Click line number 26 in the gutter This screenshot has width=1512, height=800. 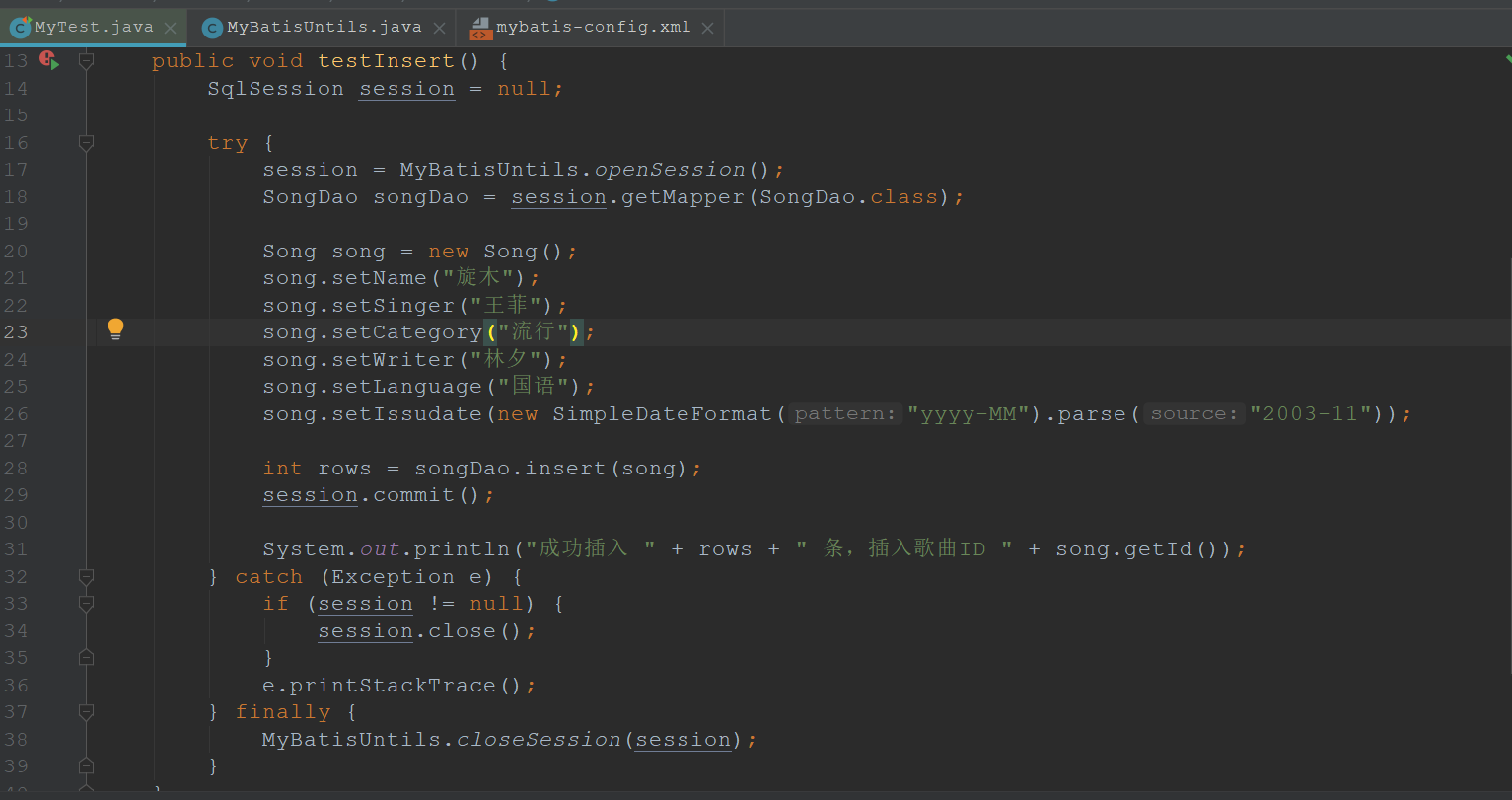[x=16, y=414]
